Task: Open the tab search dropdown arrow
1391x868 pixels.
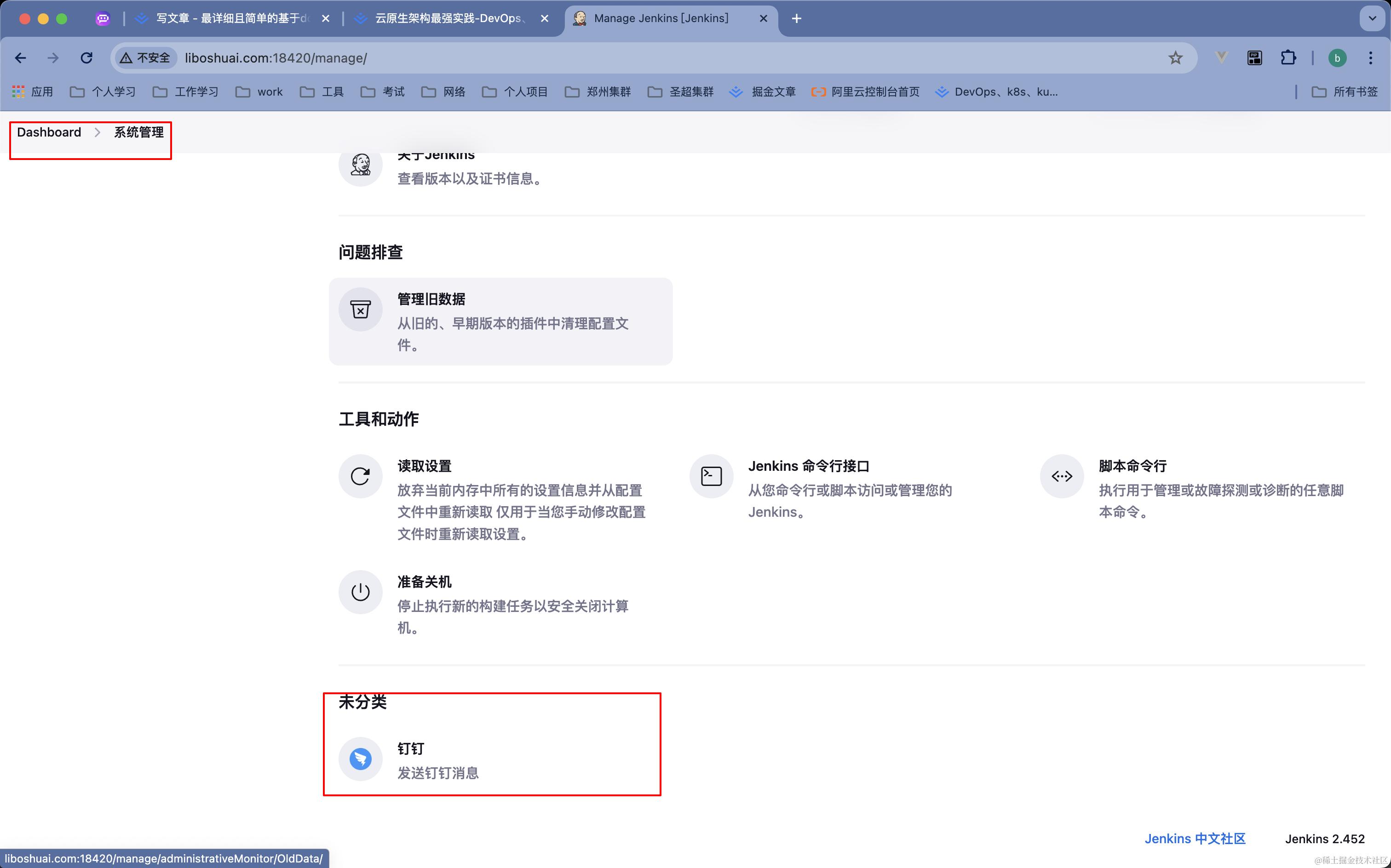Action: (x=1372, y=18)
